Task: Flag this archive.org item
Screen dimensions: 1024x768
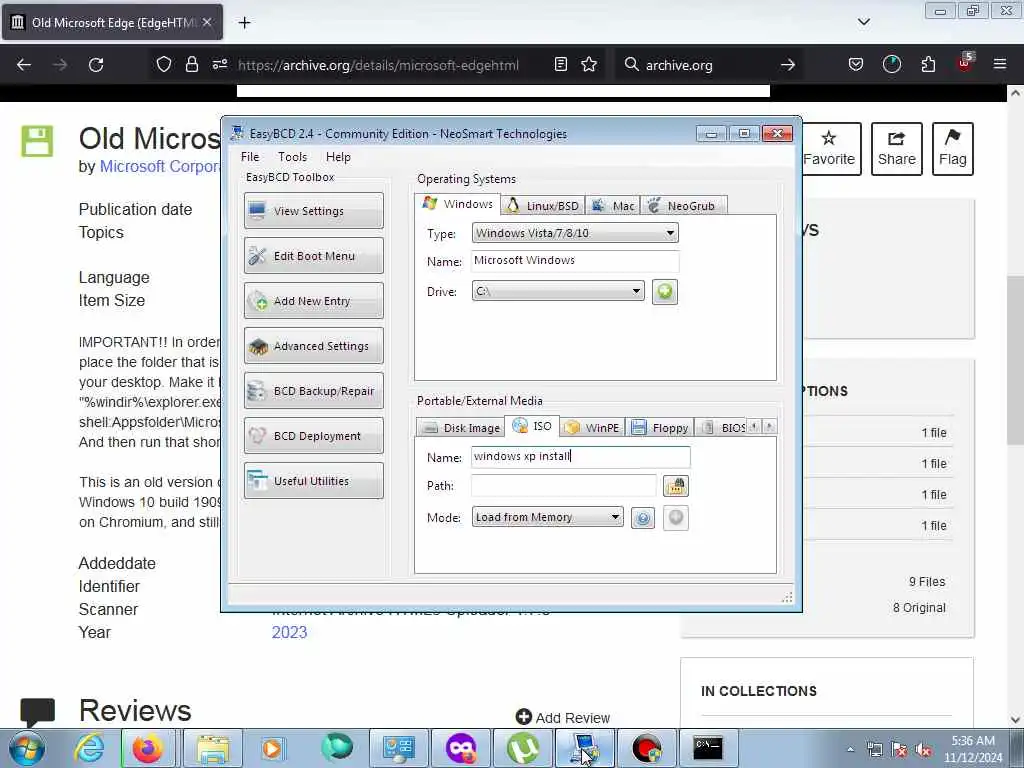Action: tap(953, 149)
